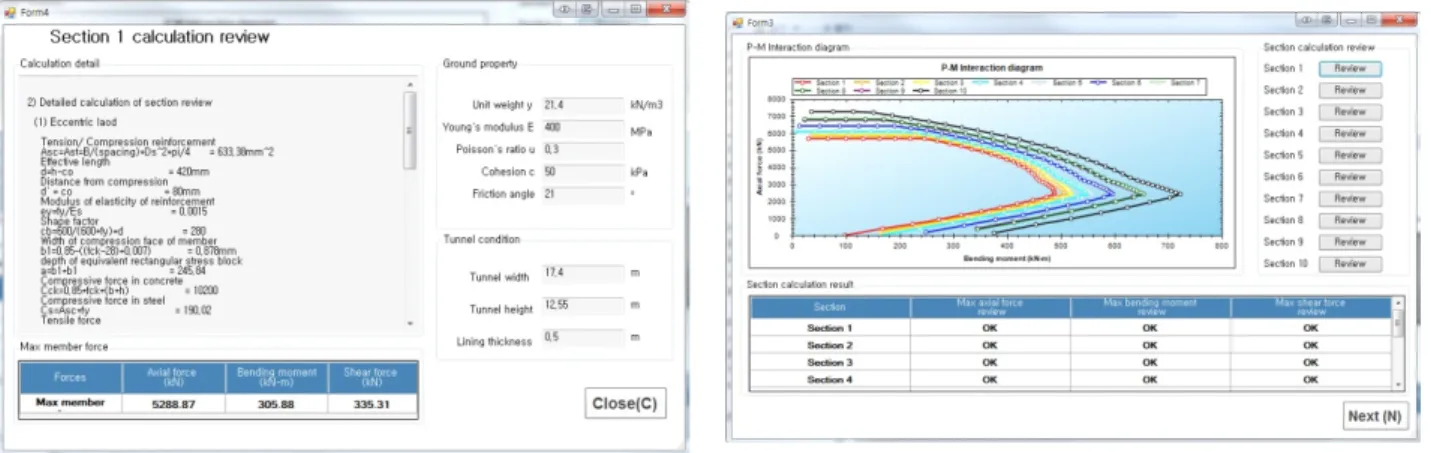Click the Forces column header
The height and width of the screenshot is (453, 1431).
[x=70, y=377]
